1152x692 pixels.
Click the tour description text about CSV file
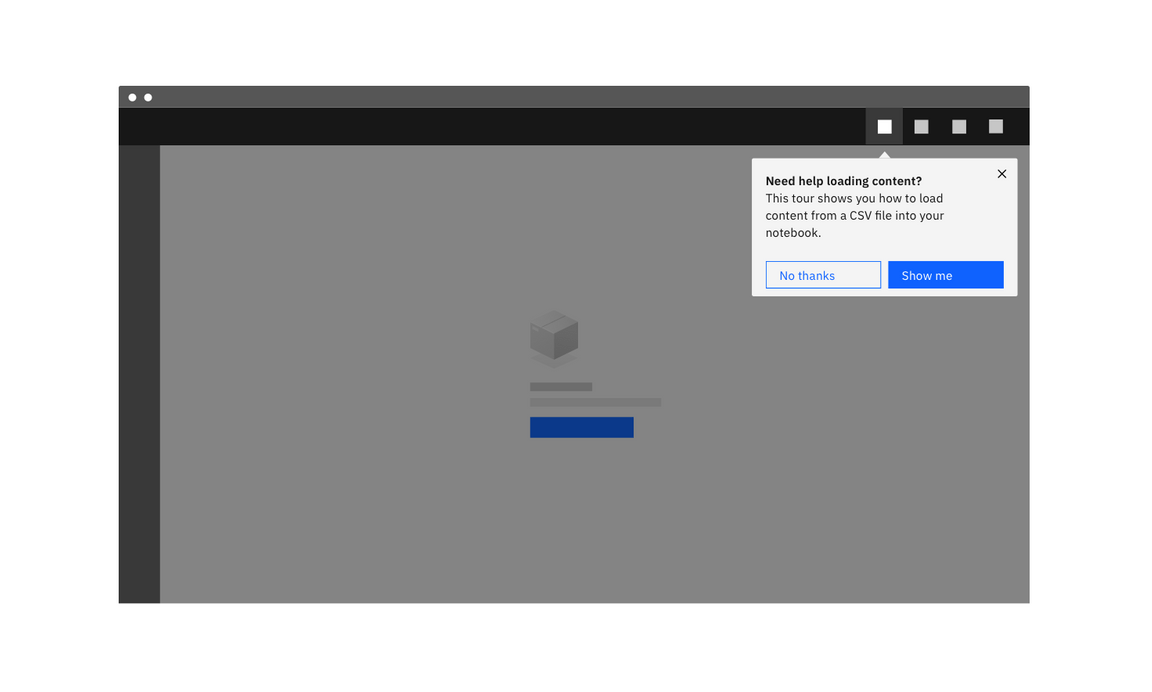[854, 215]
